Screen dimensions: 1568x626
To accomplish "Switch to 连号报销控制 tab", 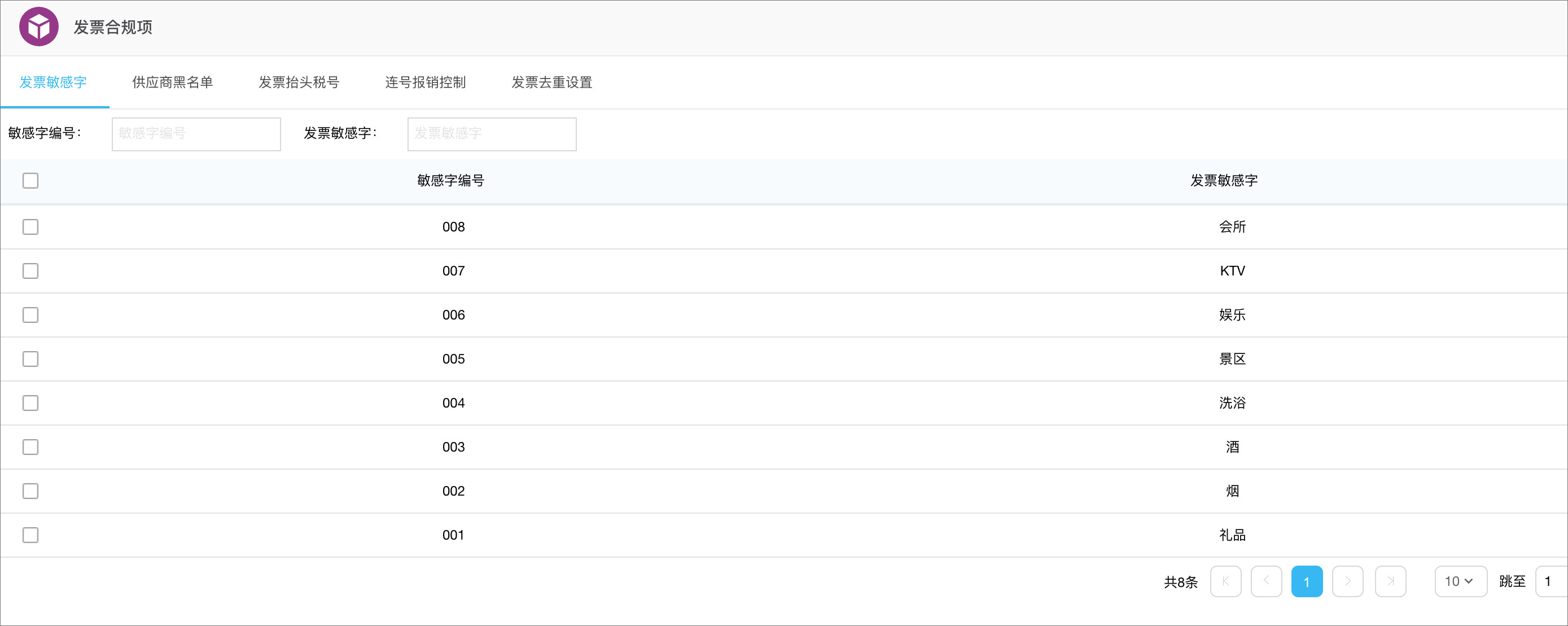I will point(425,82).
